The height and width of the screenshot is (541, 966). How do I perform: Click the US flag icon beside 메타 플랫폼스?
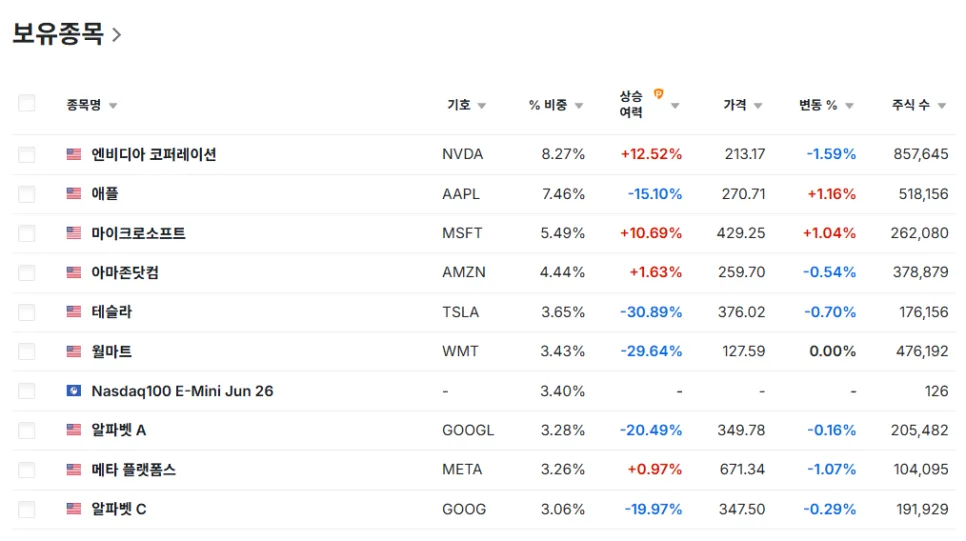click(74, 470)
